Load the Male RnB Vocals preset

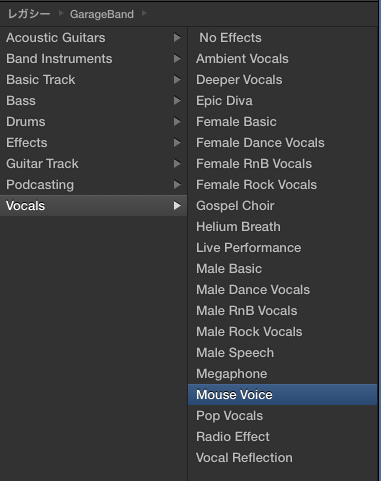coord(283,311)
